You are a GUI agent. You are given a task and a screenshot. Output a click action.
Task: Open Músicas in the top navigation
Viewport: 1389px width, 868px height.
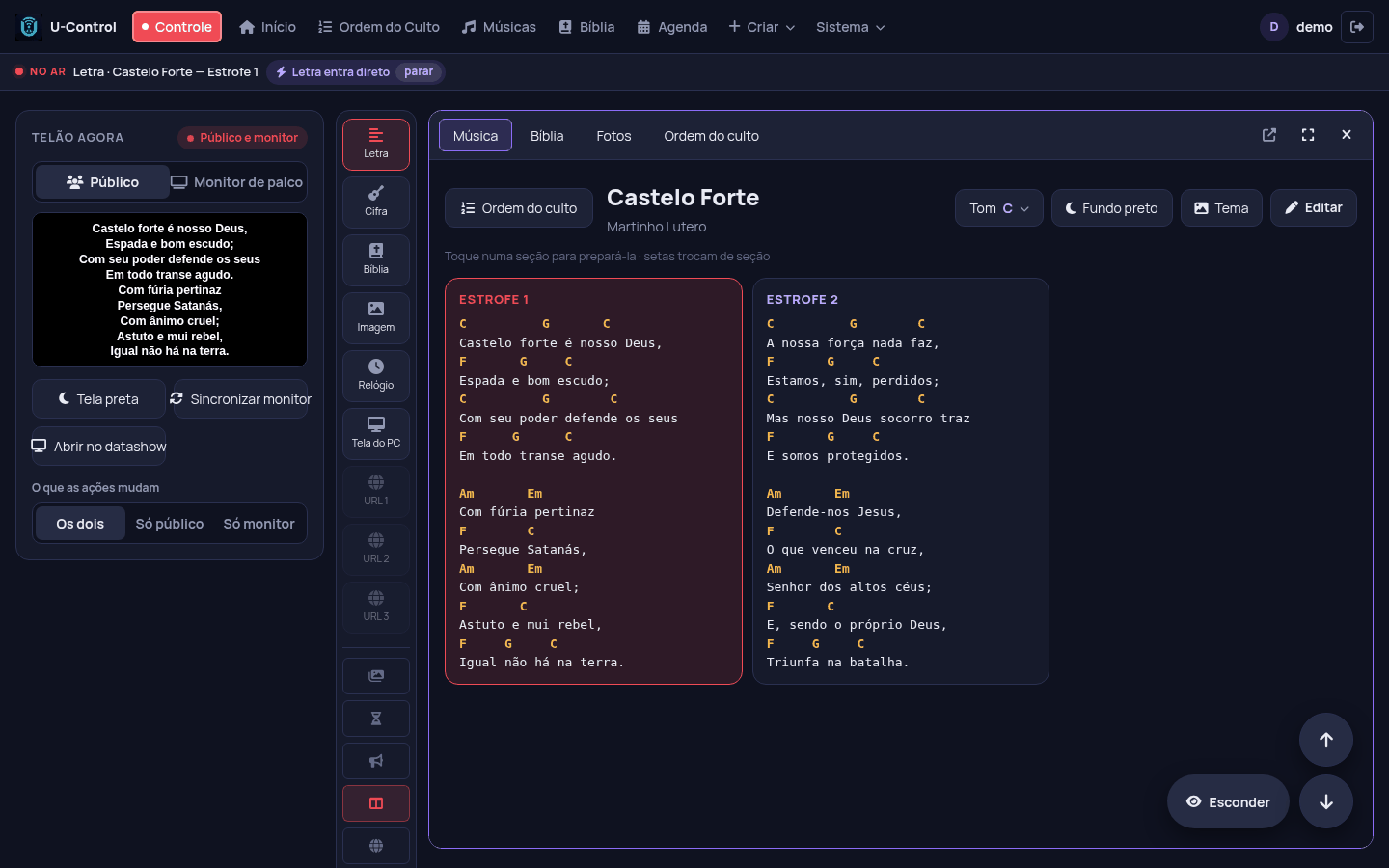click(x=499, y=27)
